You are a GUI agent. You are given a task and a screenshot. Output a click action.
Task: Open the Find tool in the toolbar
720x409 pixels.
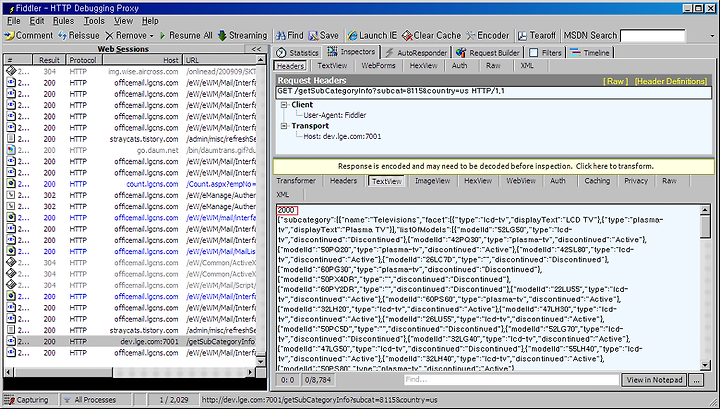click(289, 36)
